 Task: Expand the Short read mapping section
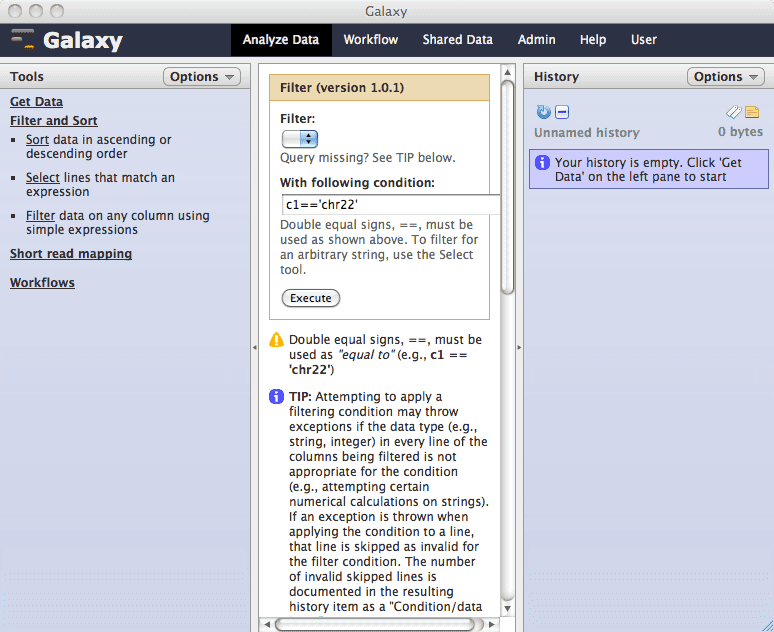pyautogui.click(x=71, y=254)
